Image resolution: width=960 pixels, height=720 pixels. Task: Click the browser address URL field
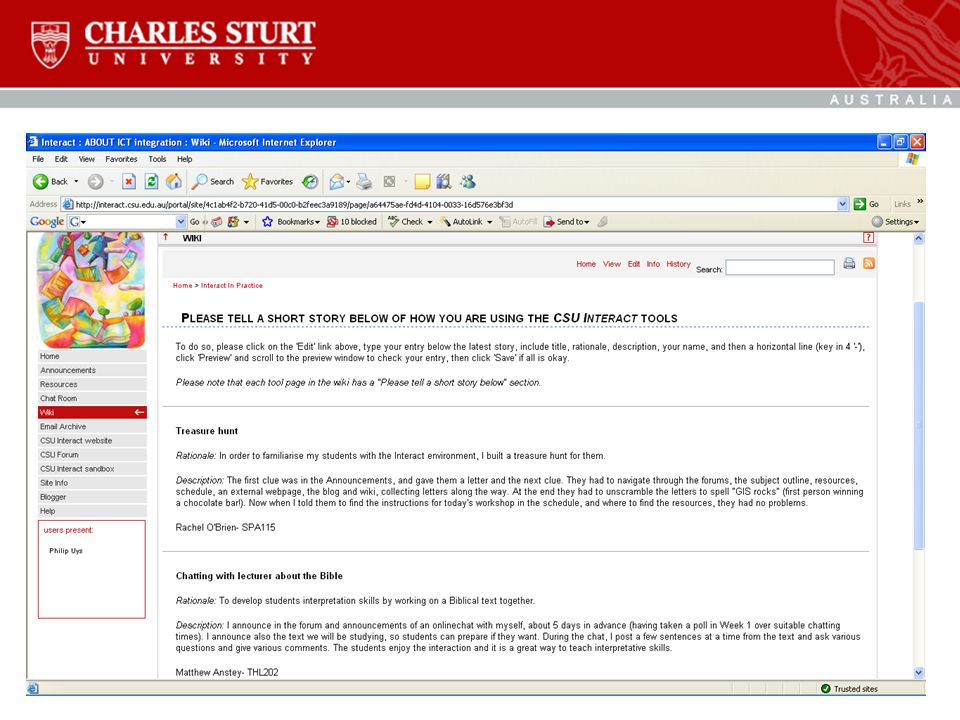455,204
